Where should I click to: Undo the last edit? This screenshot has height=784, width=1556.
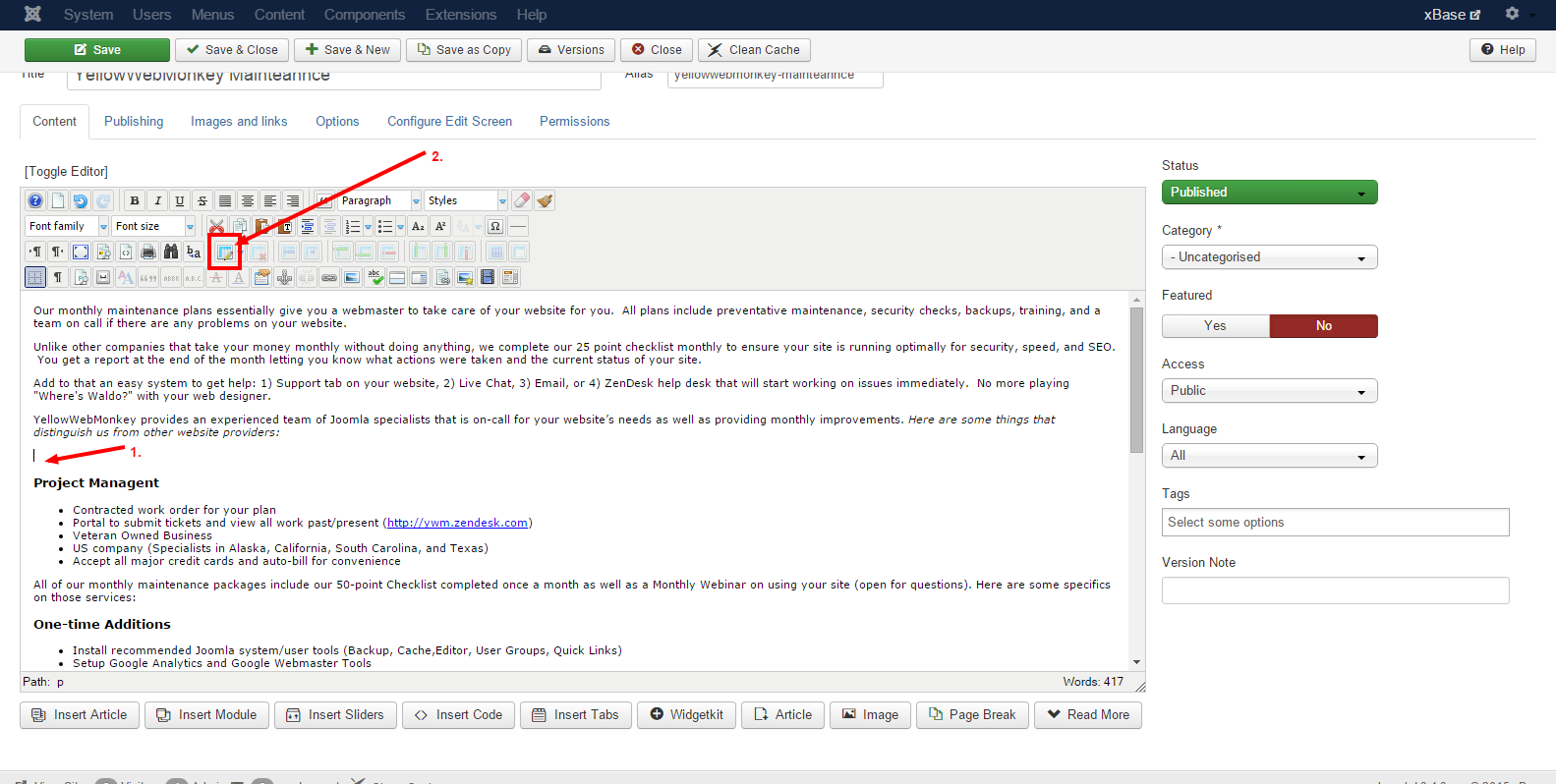tap(81, 200)
